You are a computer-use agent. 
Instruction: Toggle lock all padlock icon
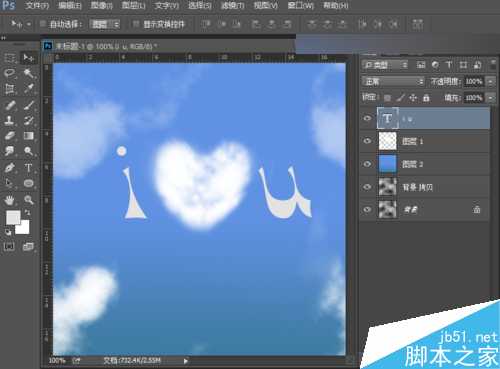(426, 98)
